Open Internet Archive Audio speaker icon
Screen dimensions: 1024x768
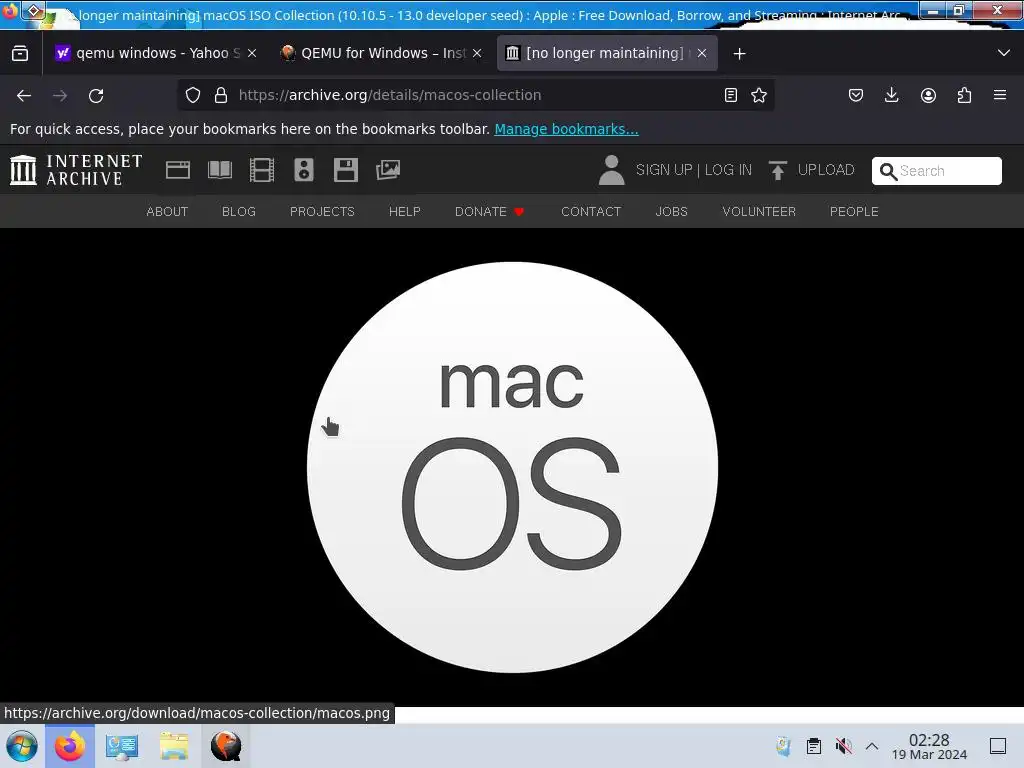point(304,170)
